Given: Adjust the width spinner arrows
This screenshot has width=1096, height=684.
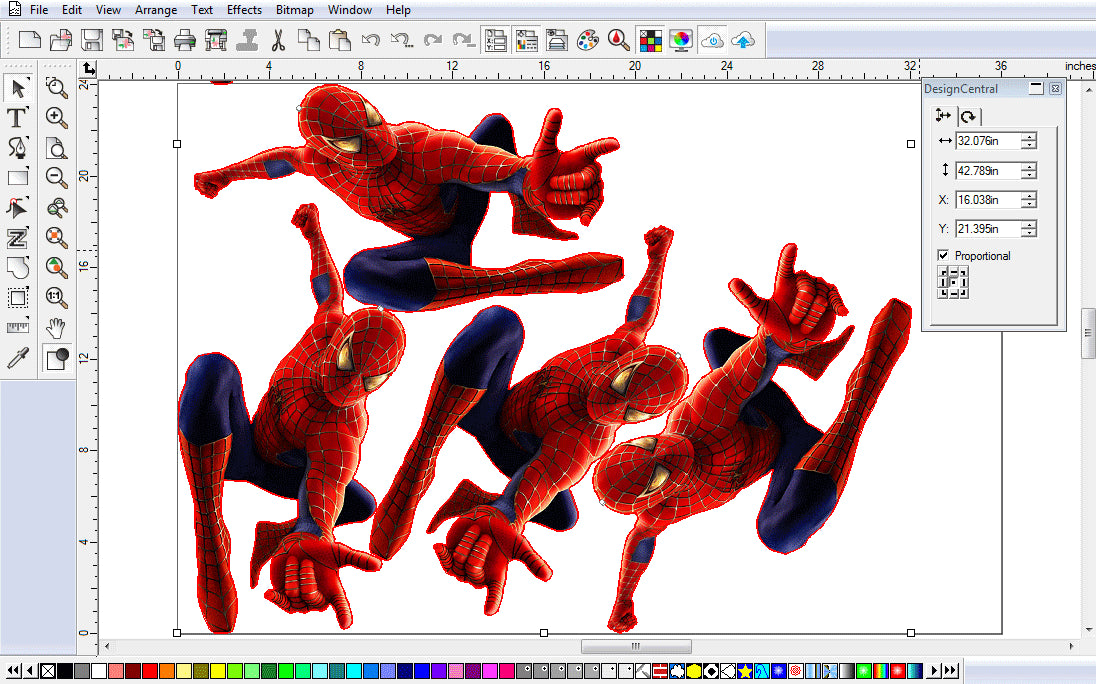Looking at the screenshot, I should pyautogui.click(x=1028, y=140).
